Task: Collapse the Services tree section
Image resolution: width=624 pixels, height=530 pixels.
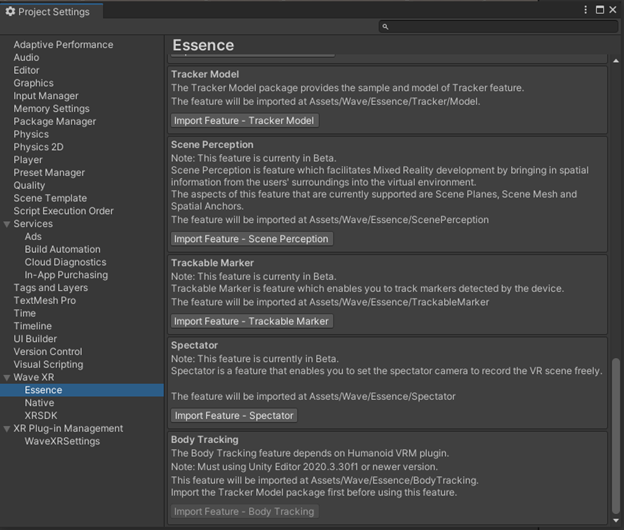Action: pos(7,224)
